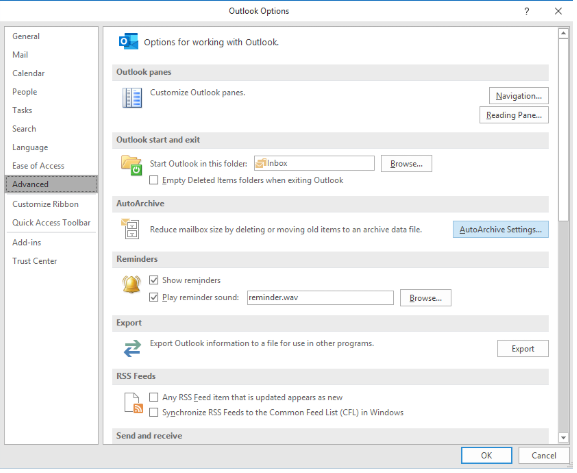Toggle Play reminder sound checkbox
This screenshot has width=577, height=473.
coord(153,297)
